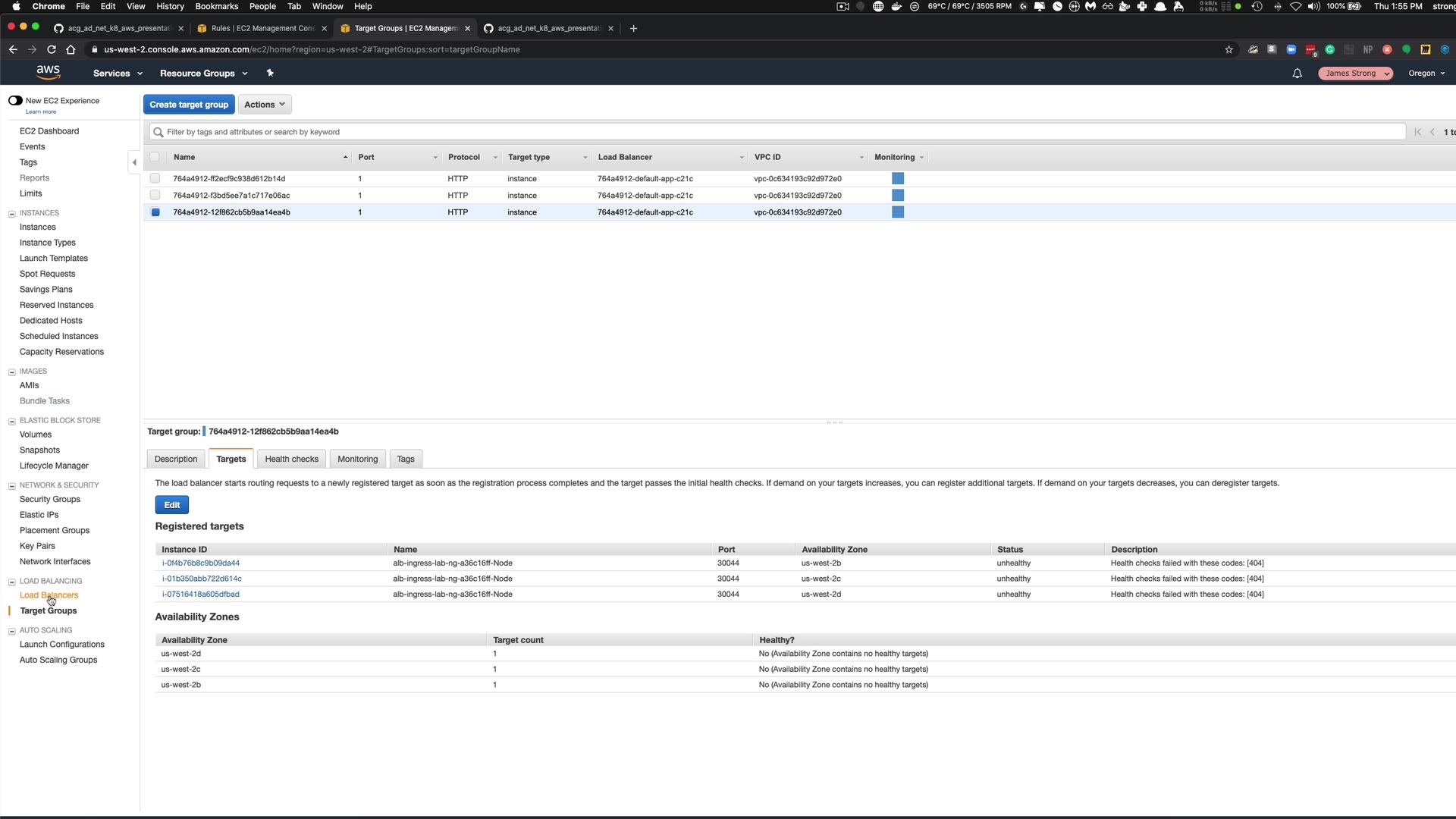Click the blue selection swatch beside target group name
1456x819 pixels.
pyautogui.click(x=204, y=432)
